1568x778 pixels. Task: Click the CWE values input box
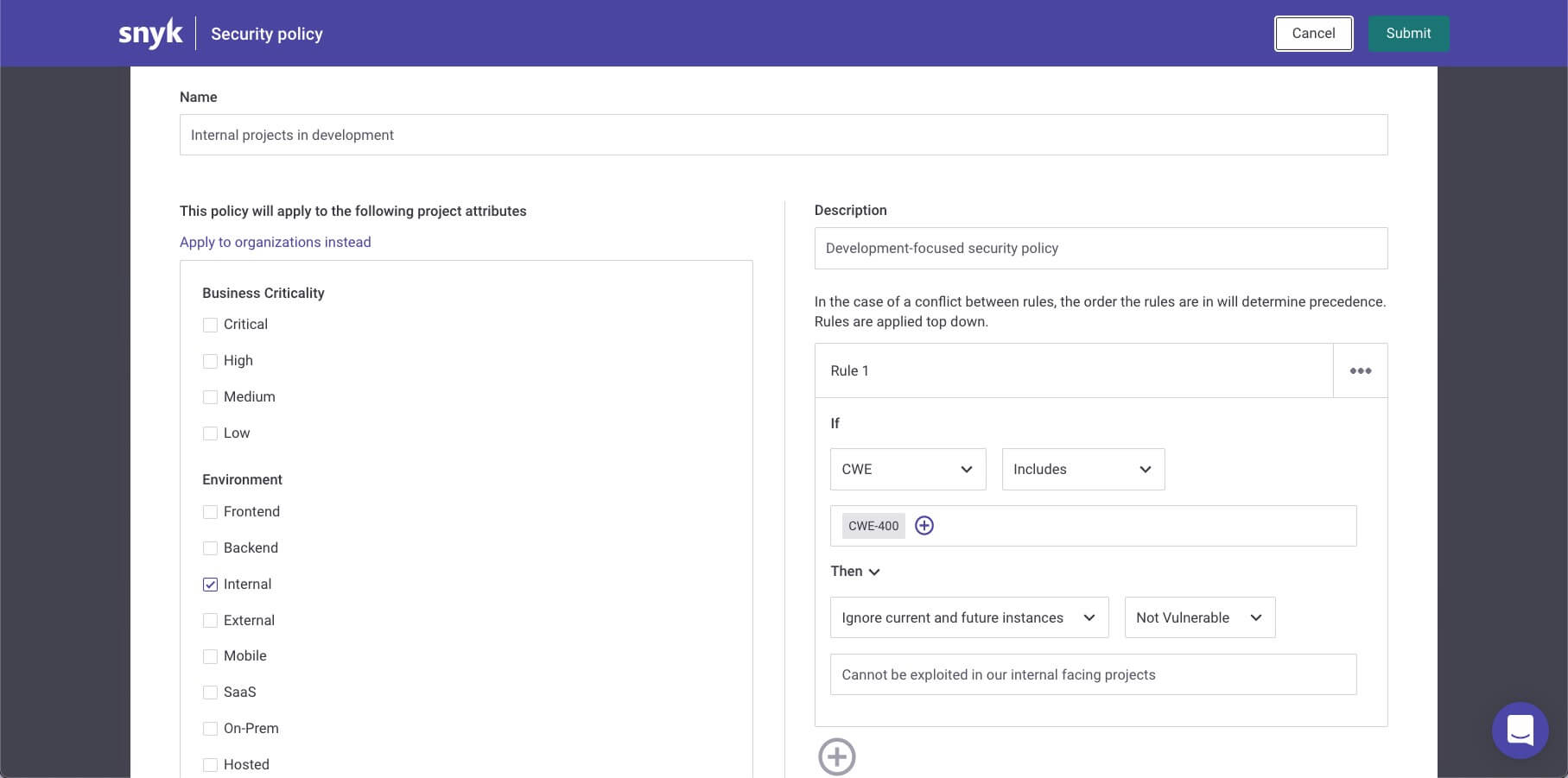[1093, 526]
